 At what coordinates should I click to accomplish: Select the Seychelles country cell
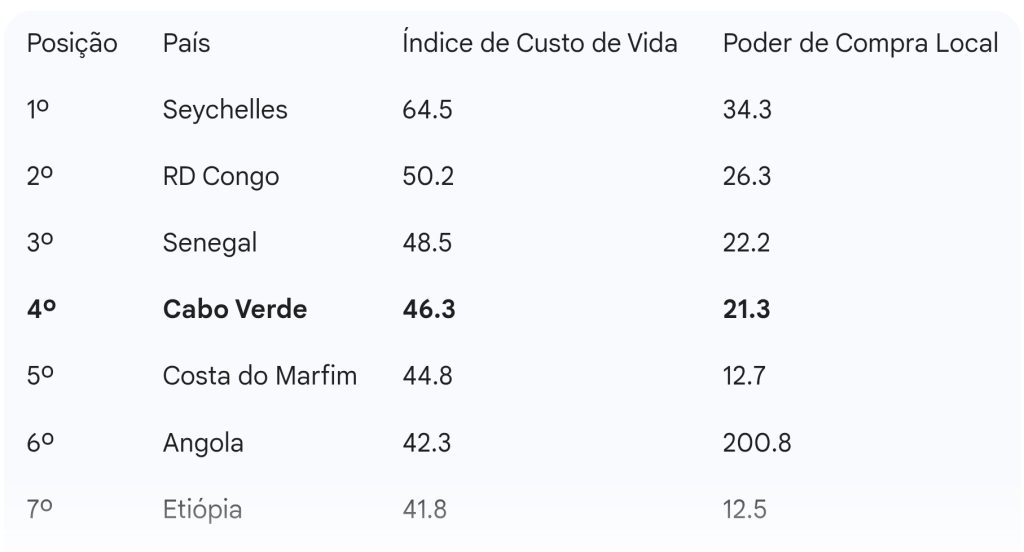point(225,110)
